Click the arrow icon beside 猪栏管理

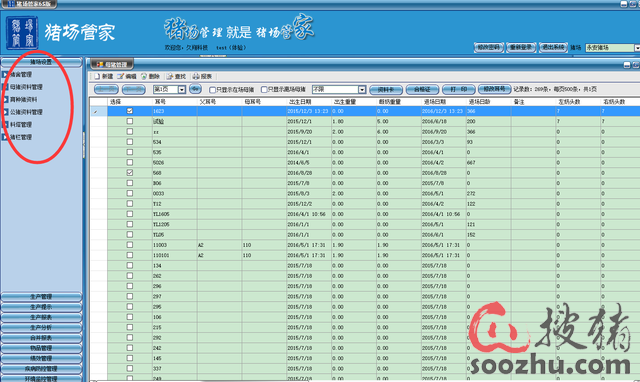(x=5, y=137)
